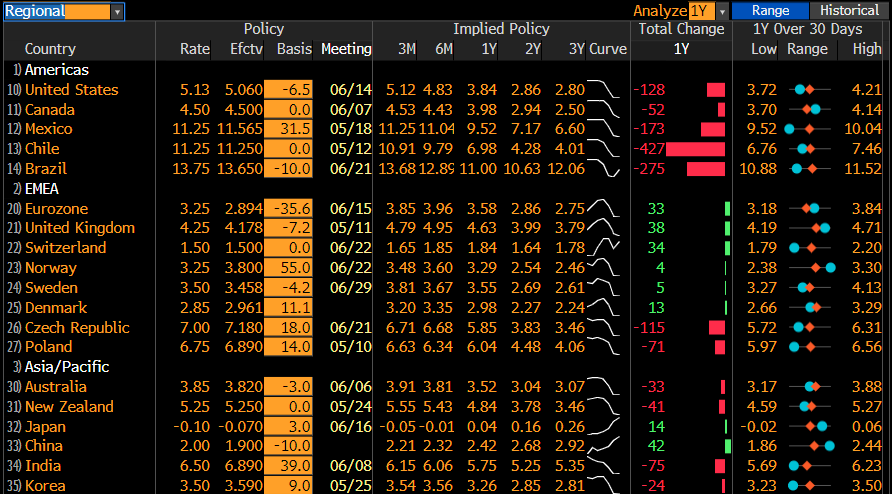Open the India country link

[x=43, y=466]
